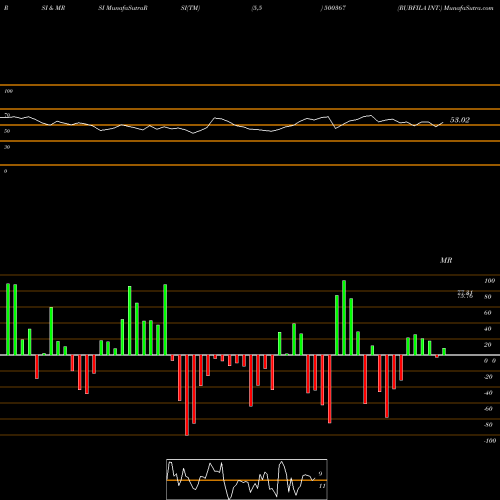Click MR axis label '-60'
Screen dimensions: 500x500
(x=488, y=409)
